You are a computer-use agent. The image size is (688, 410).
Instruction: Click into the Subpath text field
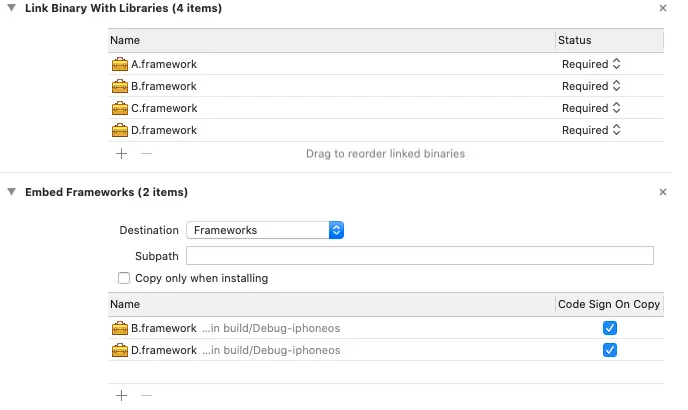point(420,256)
